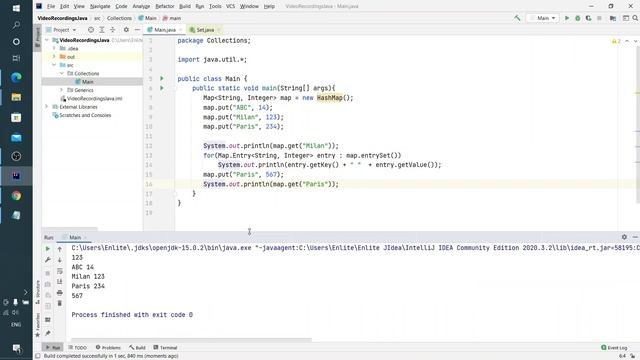The width and height of the screenshot is (640, 360).
Task: Clear all console output with trash icon
Action: (x=60, y=303)
